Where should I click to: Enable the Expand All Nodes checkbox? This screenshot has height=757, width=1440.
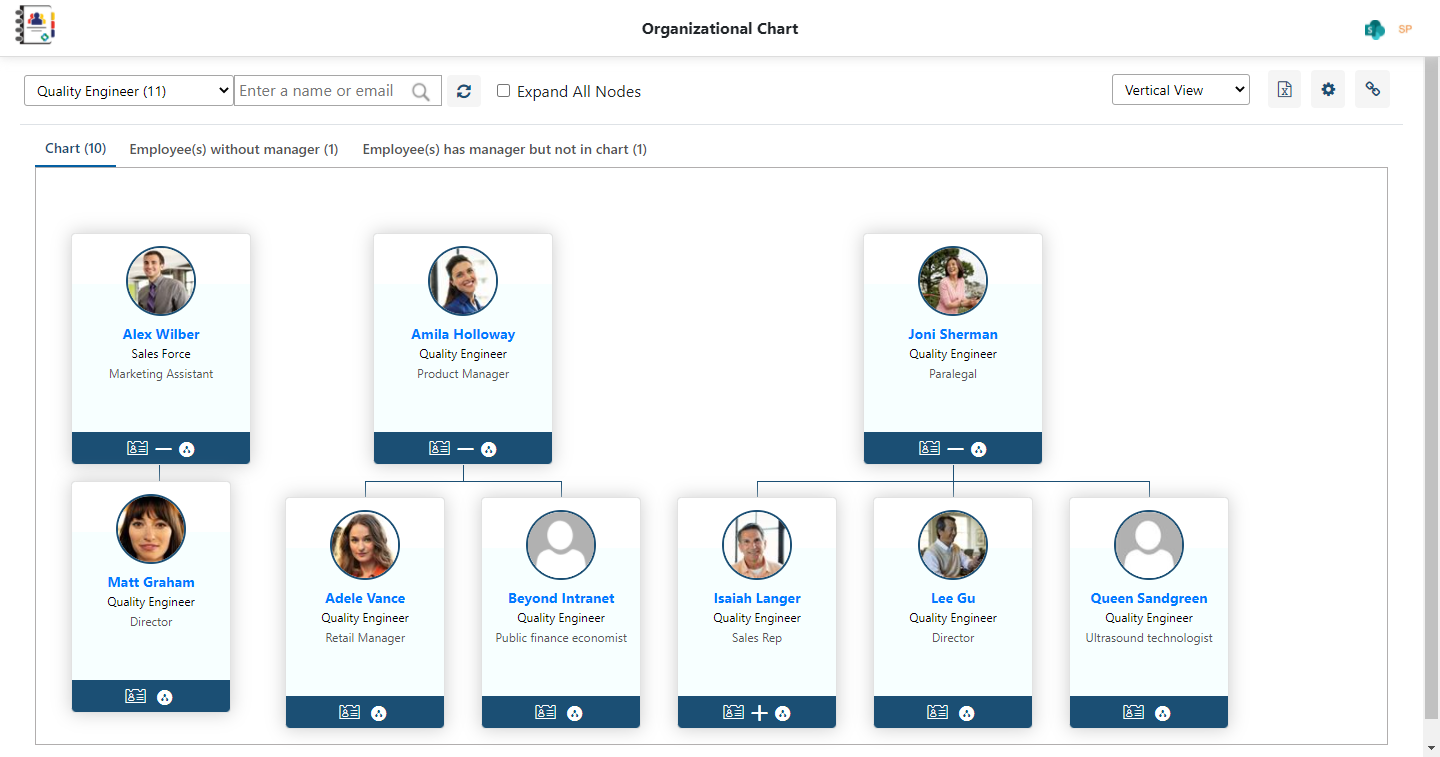(x=503, y=90)
